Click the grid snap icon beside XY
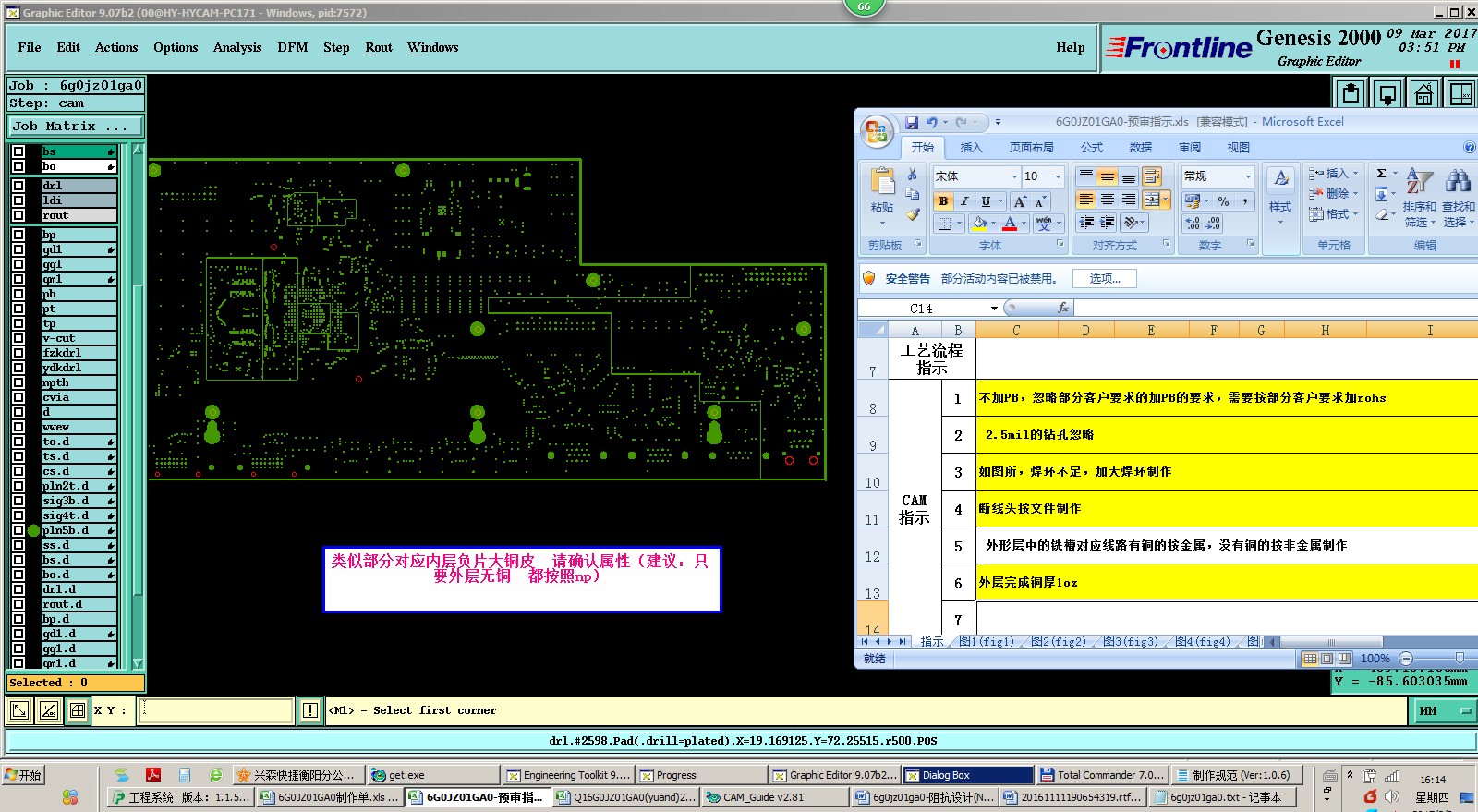The image size is (1478, 812). click(78, 710)
